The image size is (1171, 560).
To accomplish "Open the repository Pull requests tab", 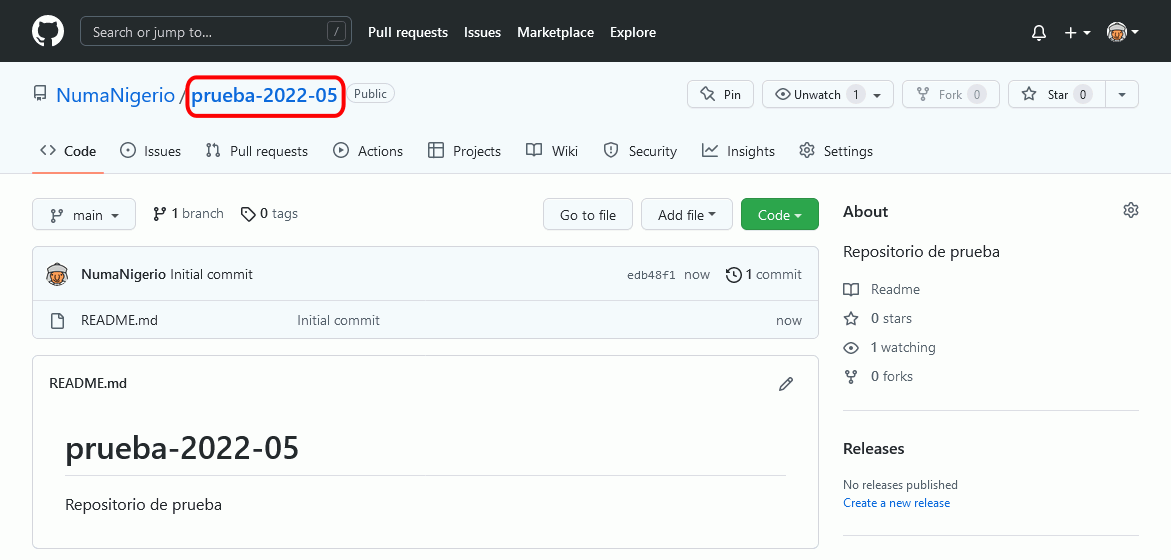I will (256, 151).
